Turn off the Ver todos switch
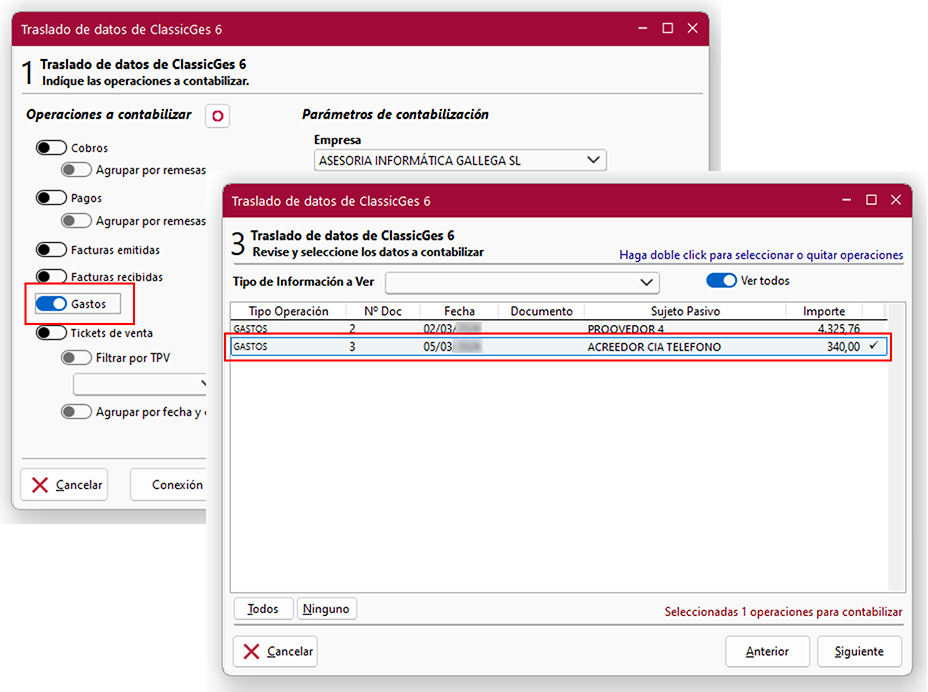Image resolution: width=928 pixels, height=692 pixels. (x=721, y=281)
